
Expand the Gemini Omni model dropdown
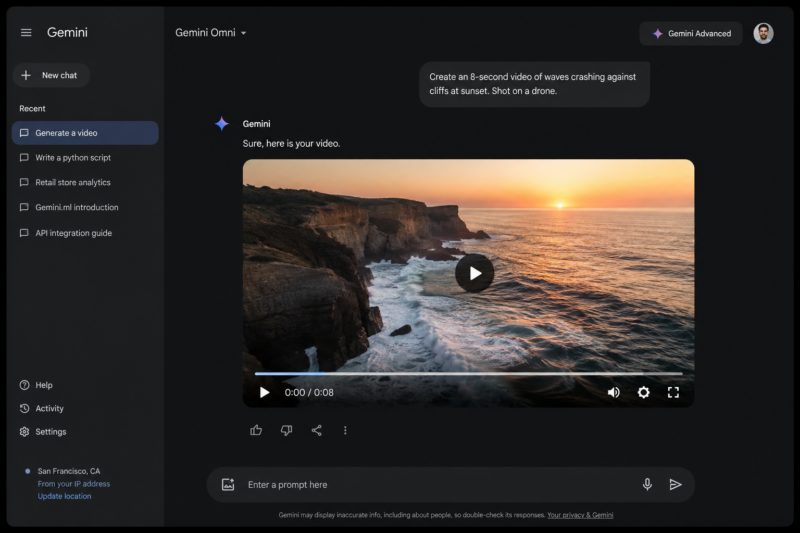(x=211, y=33)
